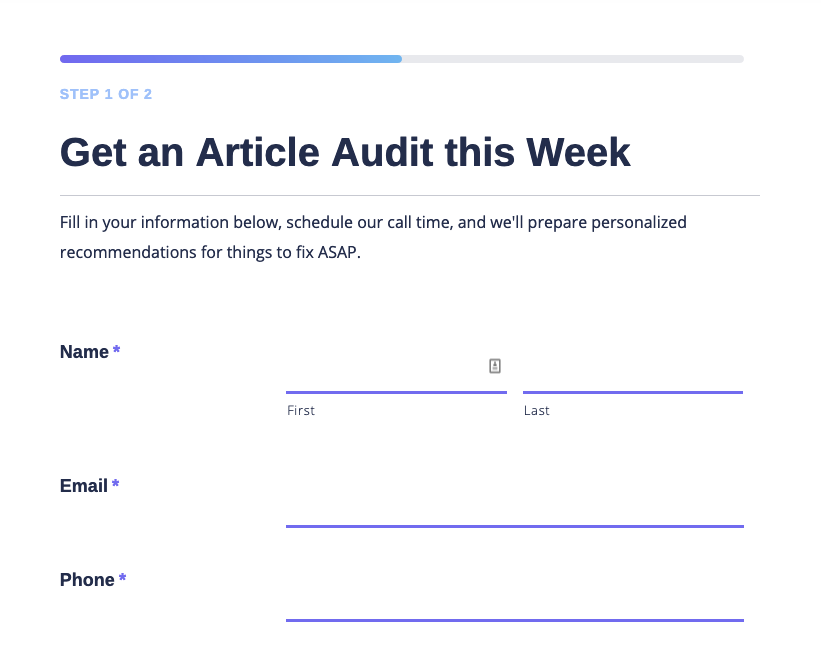821x657 pixels.
Task: Click the 'First' sublabel under the name field
Action: pyautogui.click(x=301, y=410)
